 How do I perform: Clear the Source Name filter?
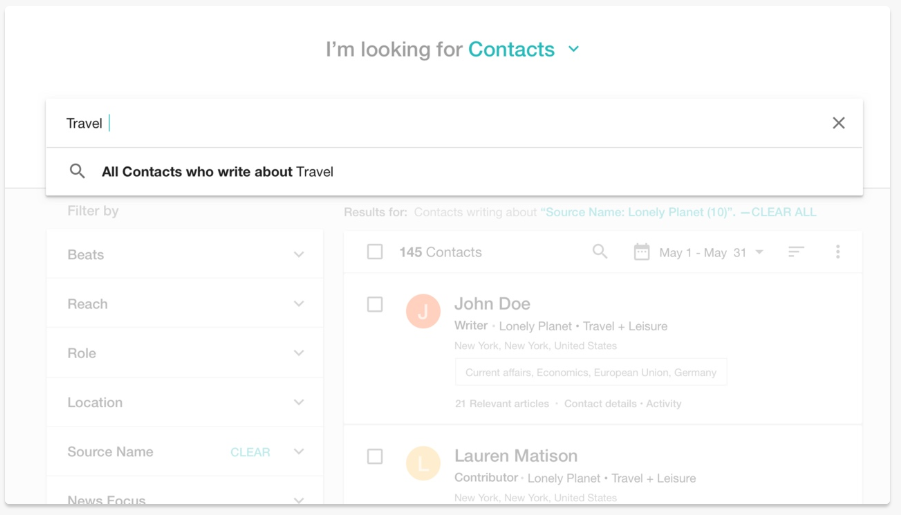(250, 452)
